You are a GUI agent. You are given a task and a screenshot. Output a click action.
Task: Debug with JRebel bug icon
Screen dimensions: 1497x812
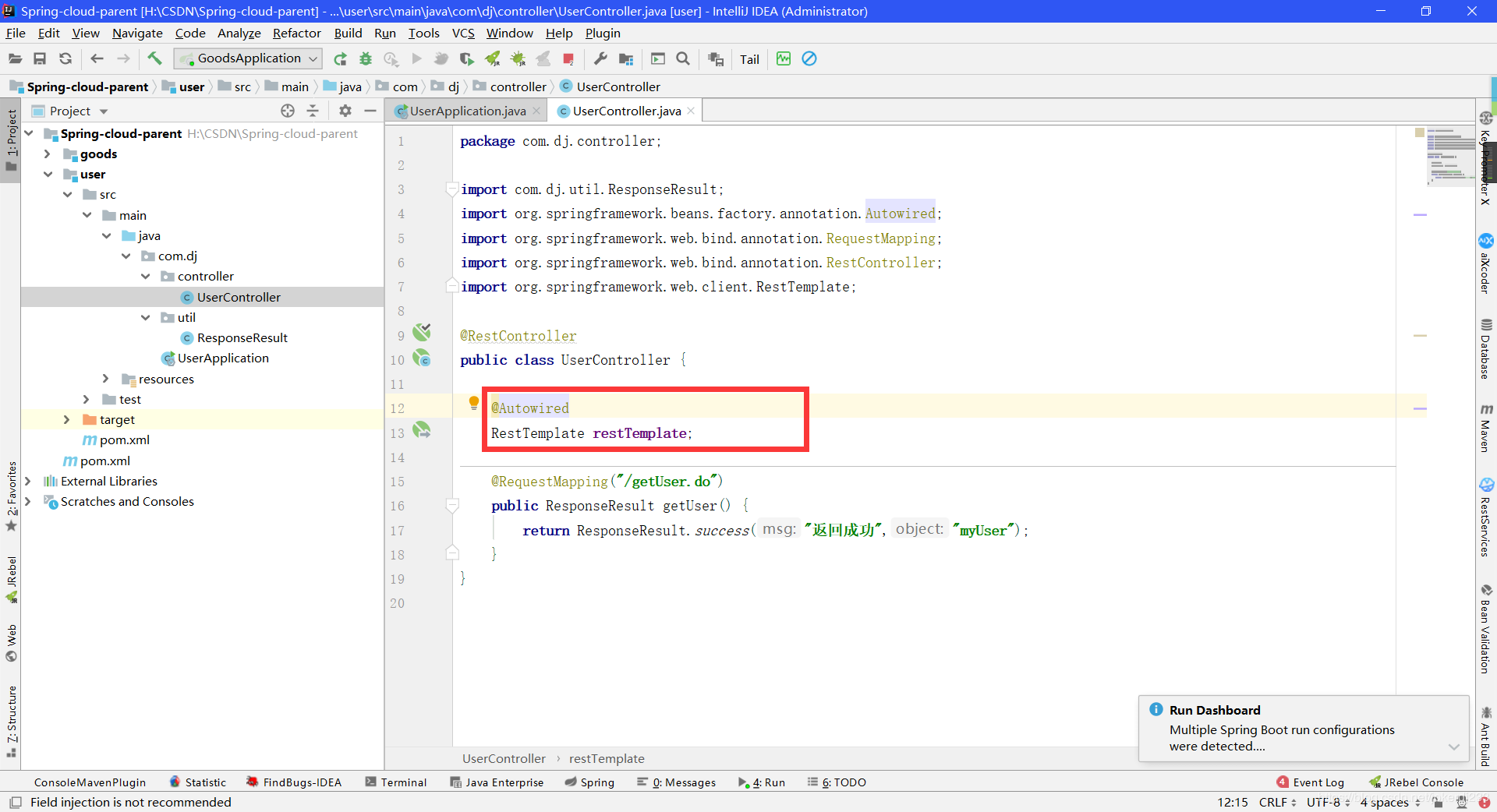[518, 59]
